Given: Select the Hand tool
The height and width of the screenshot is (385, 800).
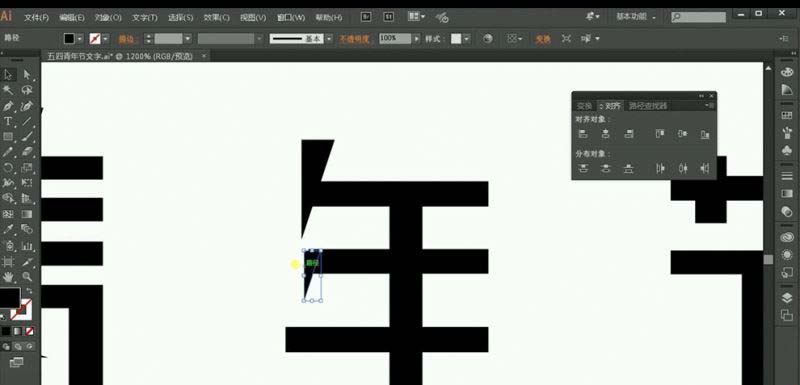Looking at the screenshot, I should coord(8,277).
